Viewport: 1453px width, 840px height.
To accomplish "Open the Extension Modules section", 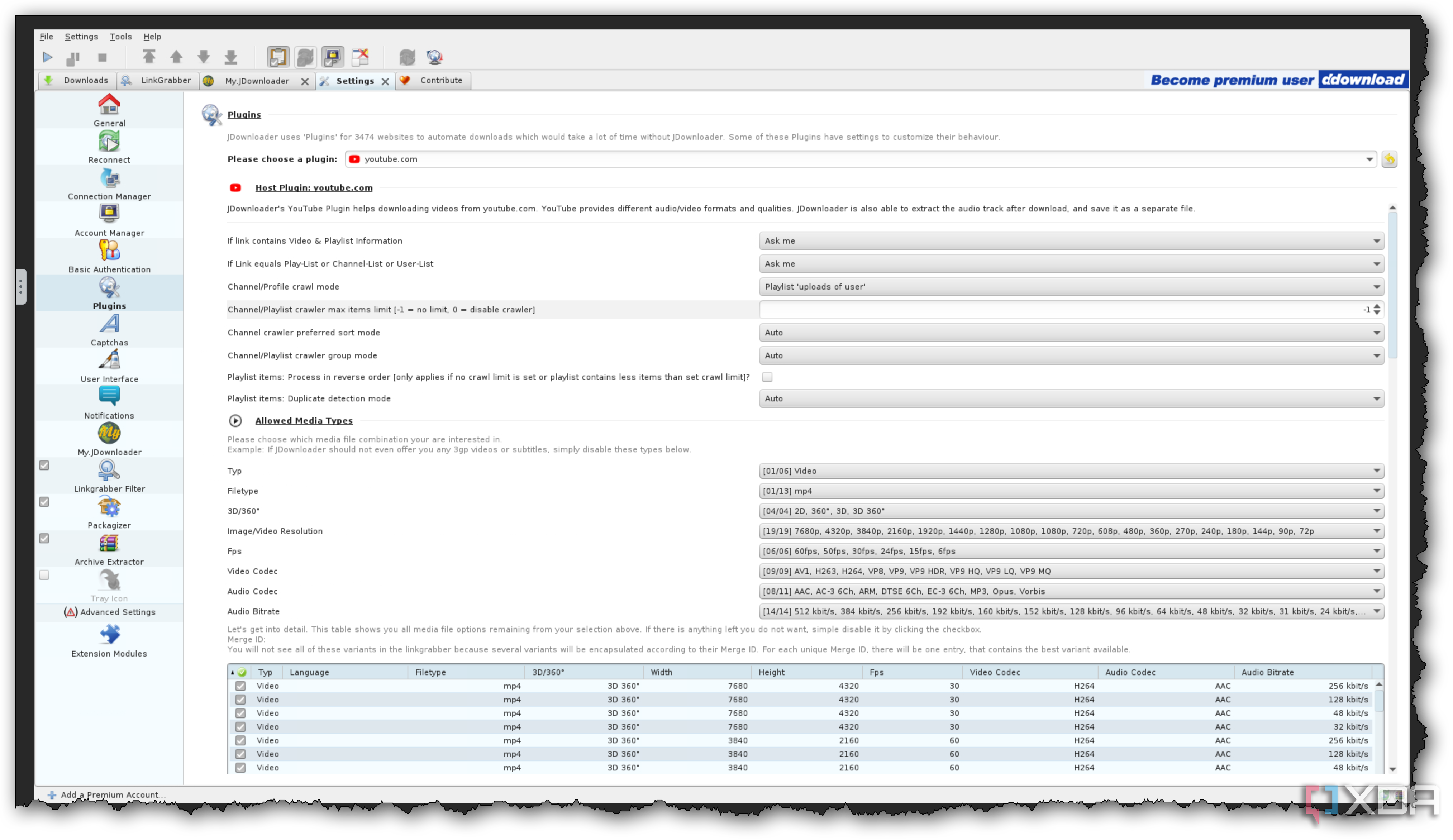I will click(109, 640).
